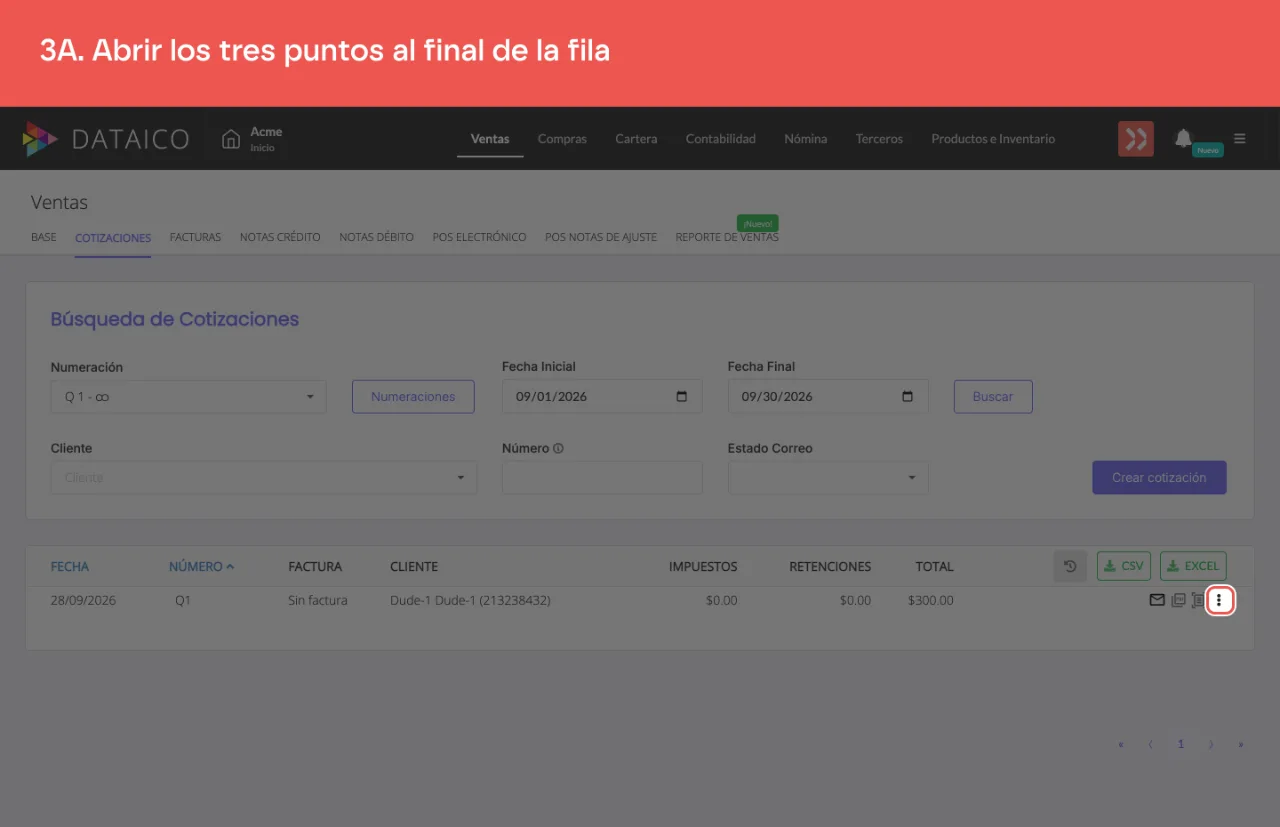The image size is (1280, 827).
Task: Click the history clock icon
Action: (1070, 566)
